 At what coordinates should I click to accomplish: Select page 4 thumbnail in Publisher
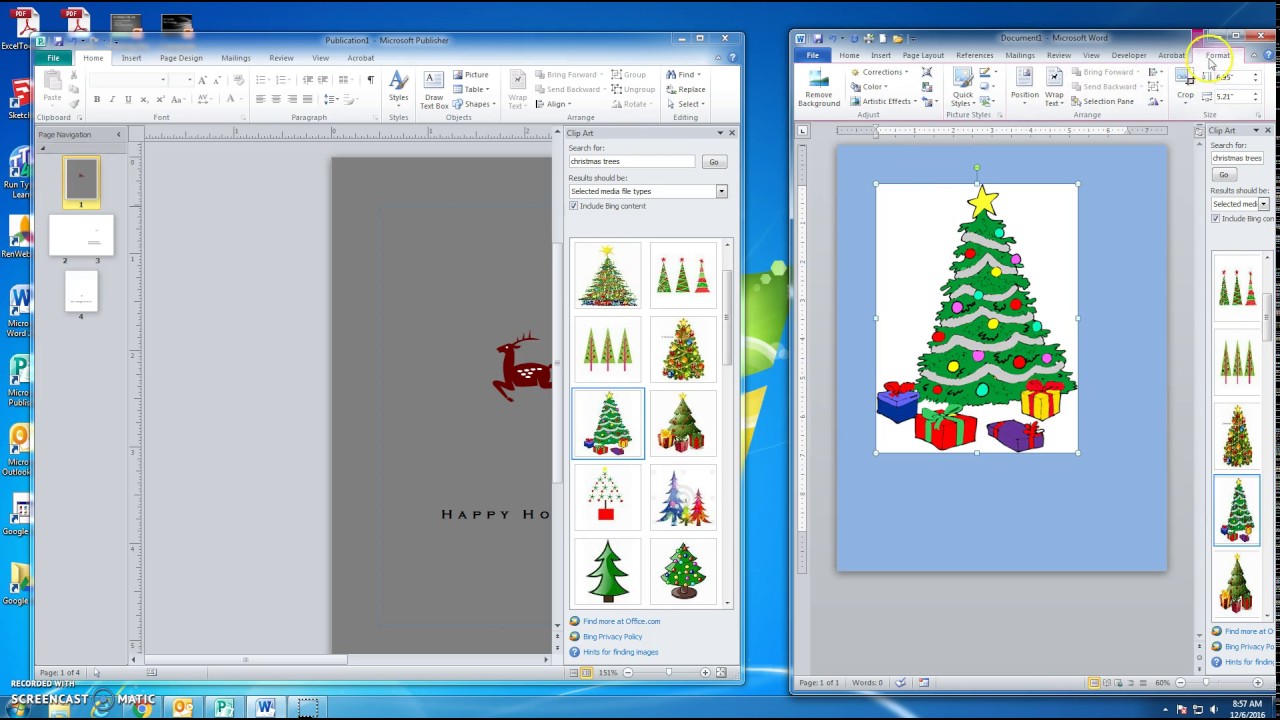(x=81, y=293)
